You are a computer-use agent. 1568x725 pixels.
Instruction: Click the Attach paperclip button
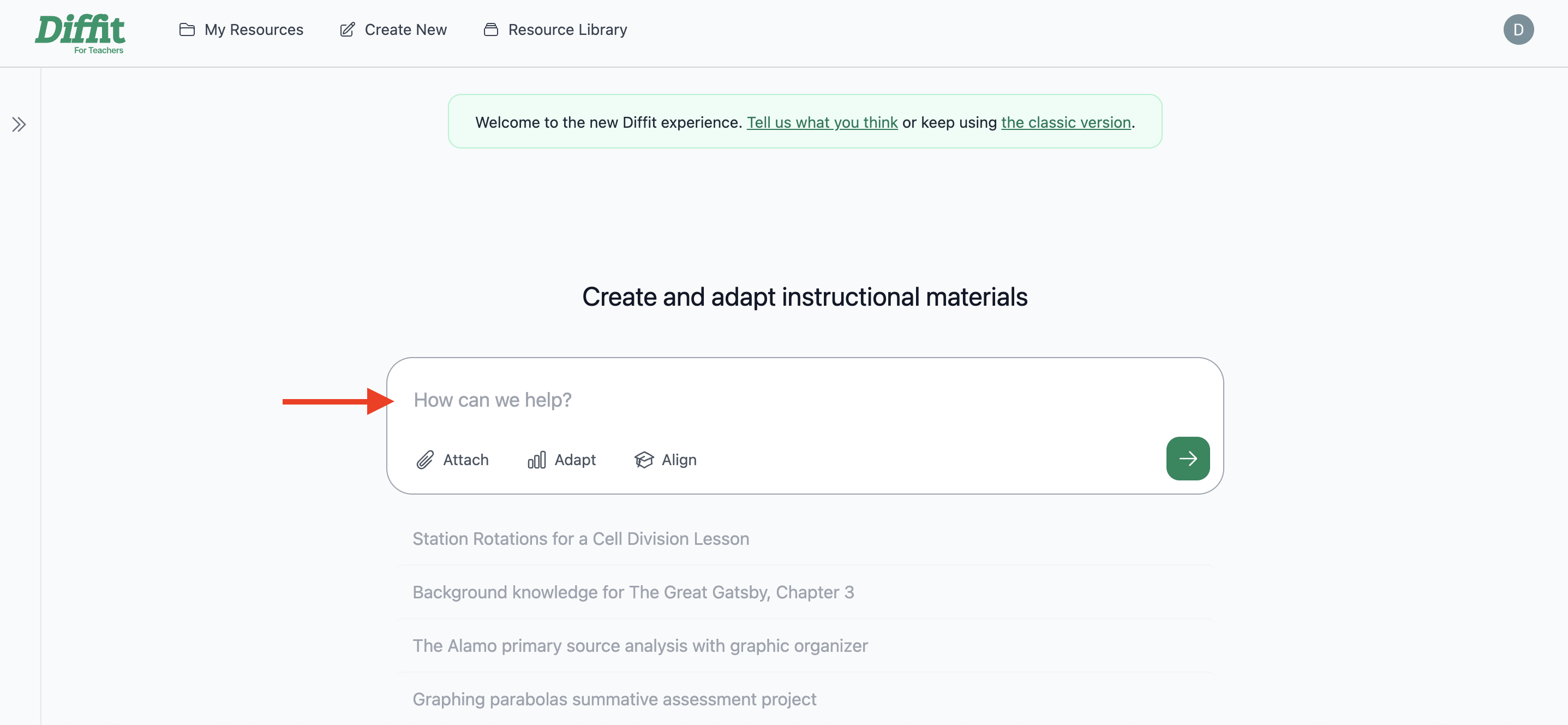452,460
